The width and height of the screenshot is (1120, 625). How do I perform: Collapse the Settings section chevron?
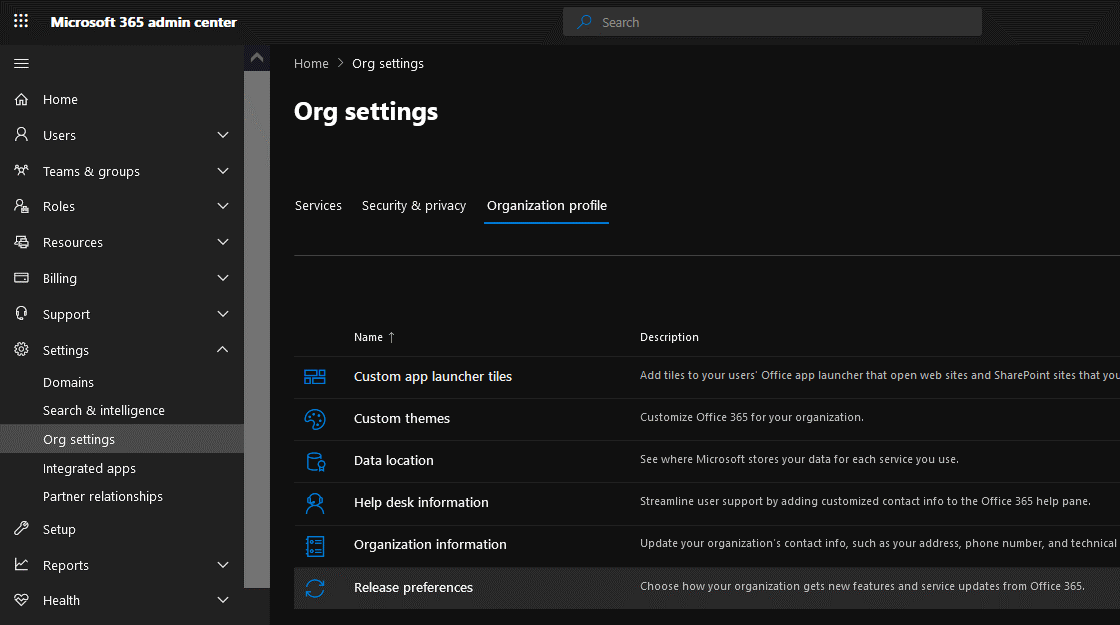point(223,350)
